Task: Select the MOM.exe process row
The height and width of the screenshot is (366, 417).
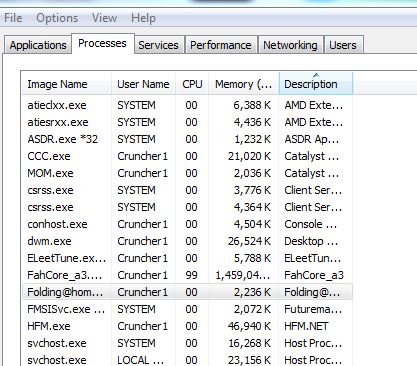Action: (x=187, y=173)
